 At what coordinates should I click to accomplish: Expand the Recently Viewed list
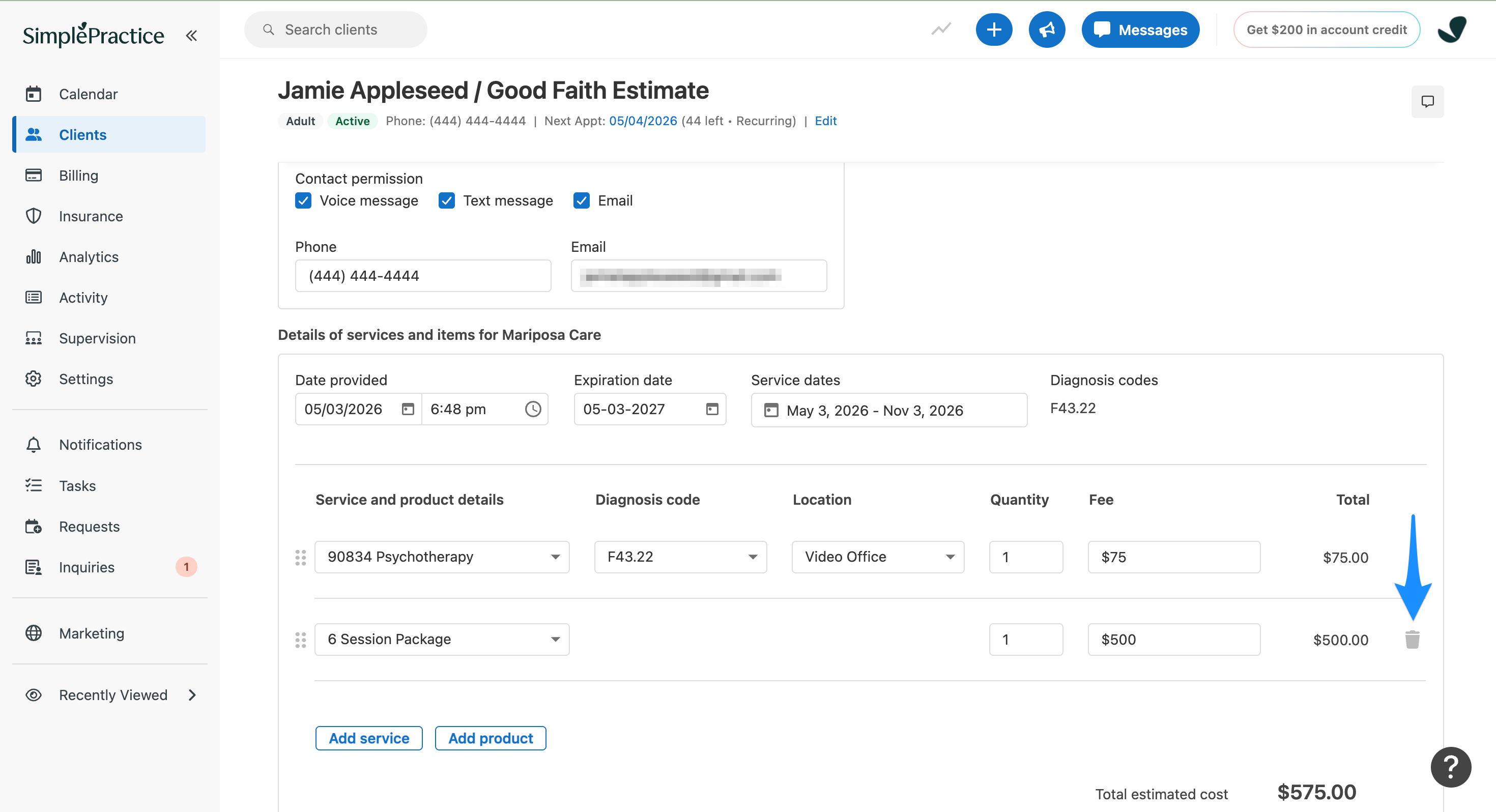[193, 695]
